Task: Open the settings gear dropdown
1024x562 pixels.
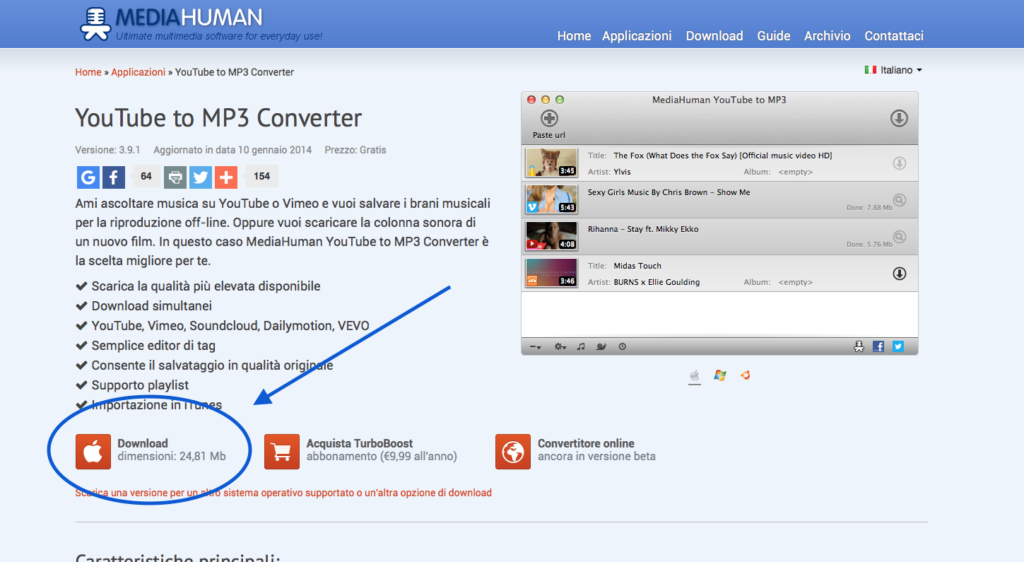Action: pyautogui.click(x=560, y=347)
